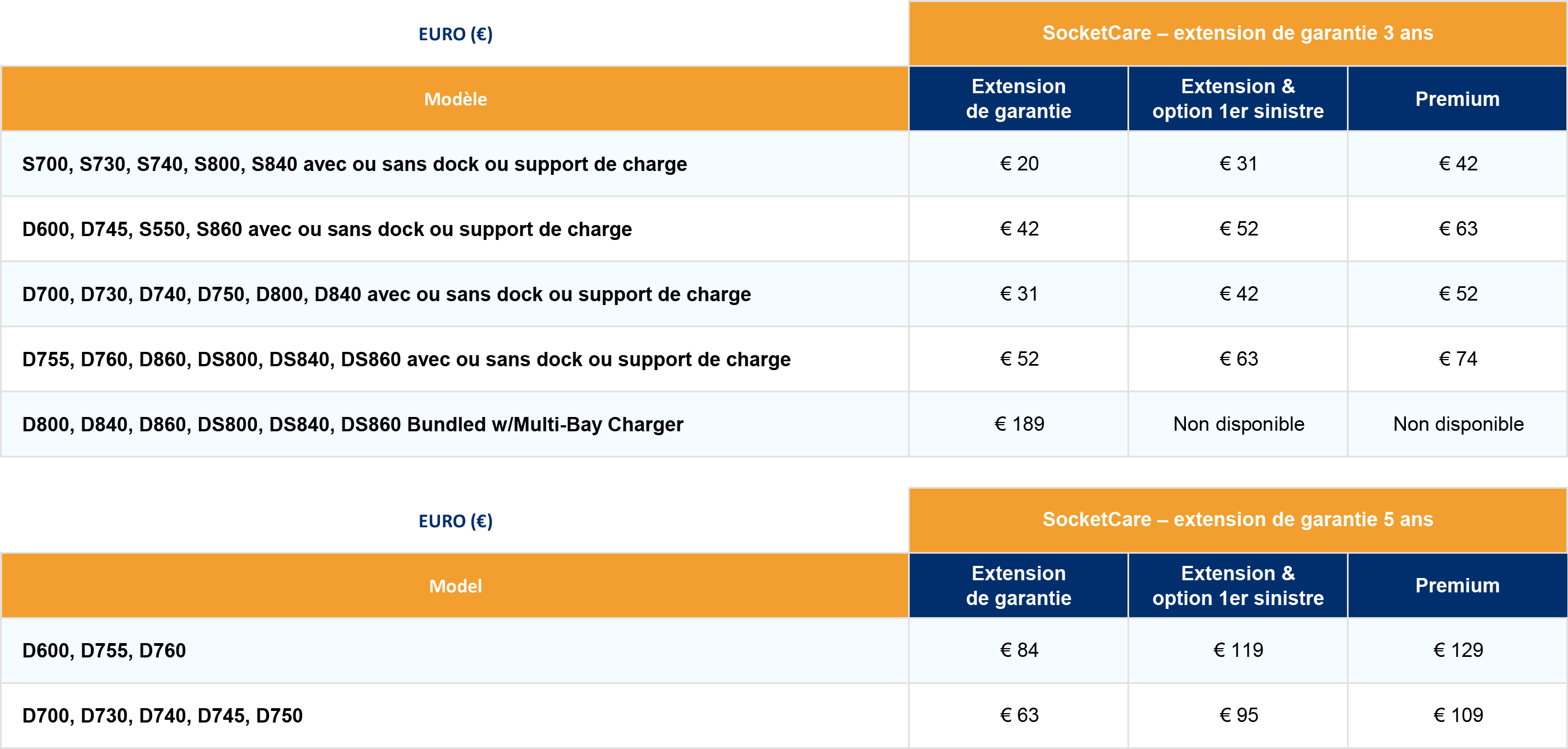Select the € 95 option 1er sinistre price
The width and height of the screenshot is (1568, 749).
(1238, 715)
